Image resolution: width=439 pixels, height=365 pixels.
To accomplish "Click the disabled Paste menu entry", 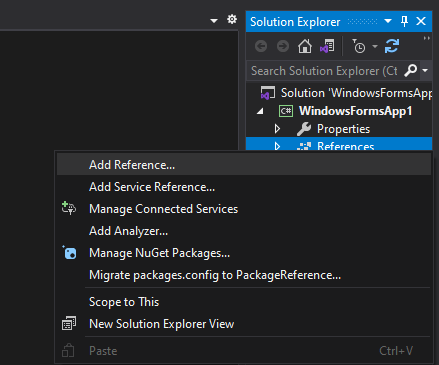I will [244, 351].
